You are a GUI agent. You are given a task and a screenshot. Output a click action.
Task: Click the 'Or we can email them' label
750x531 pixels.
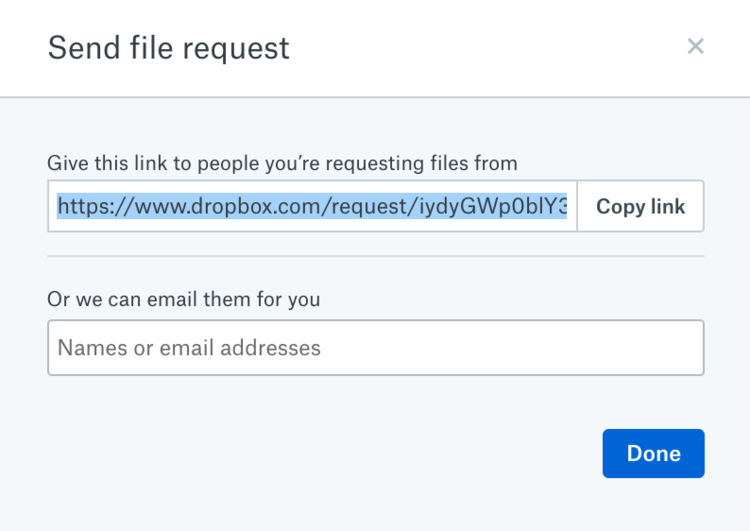[184, 299]
